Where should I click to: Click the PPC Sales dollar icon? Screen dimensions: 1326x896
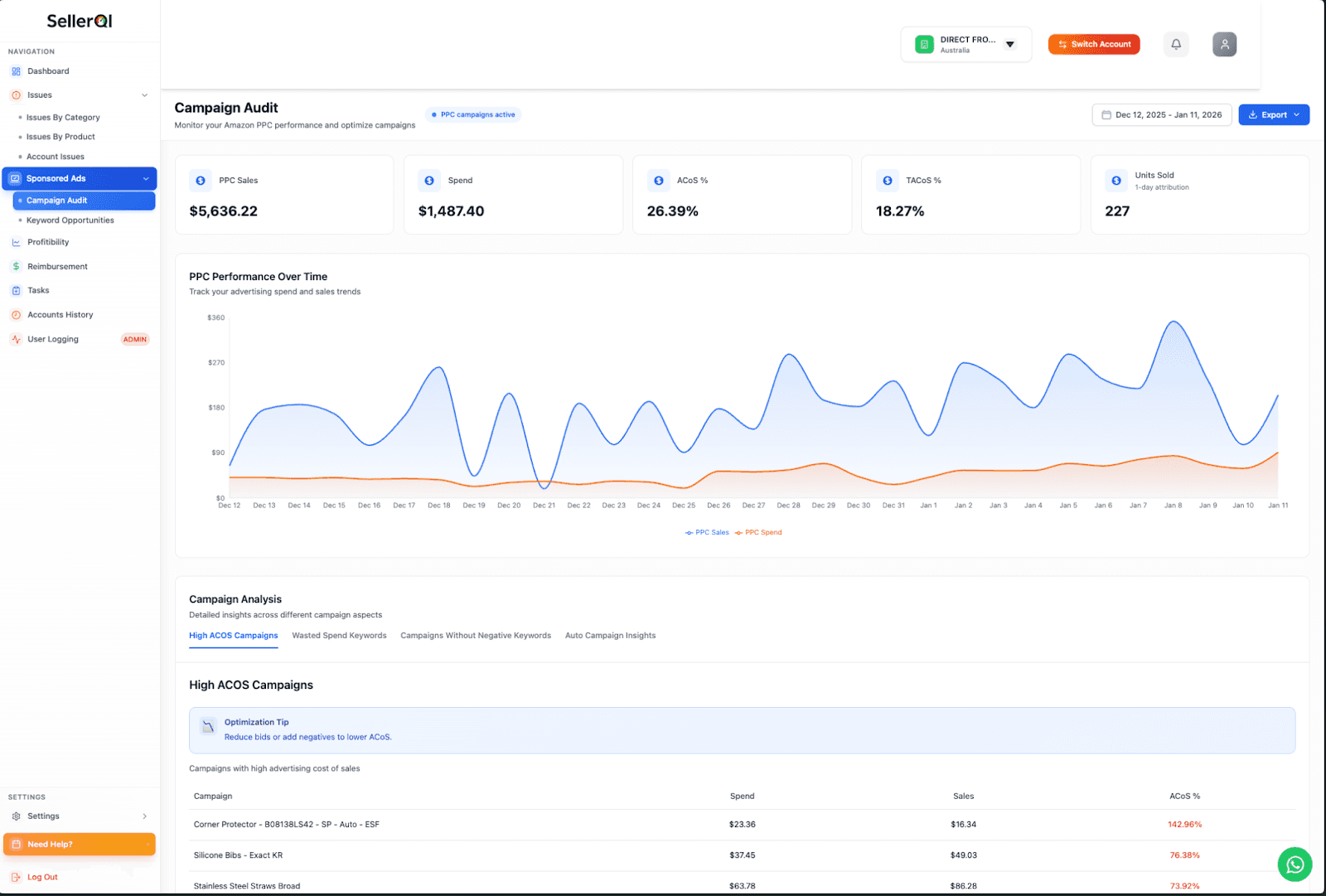(x=201, y=181)
